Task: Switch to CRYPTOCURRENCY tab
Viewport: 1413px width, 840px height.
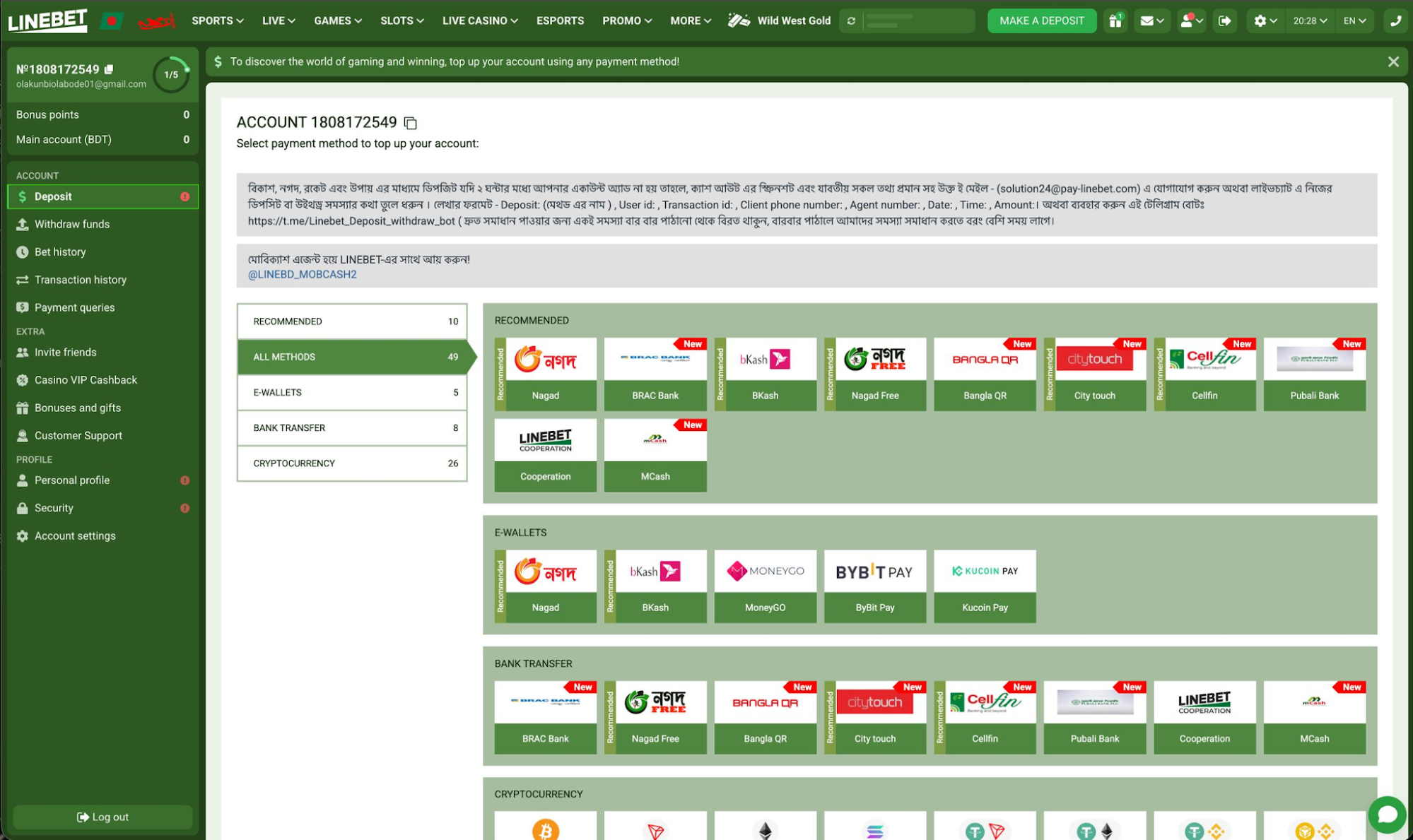Action: point(352,463)
